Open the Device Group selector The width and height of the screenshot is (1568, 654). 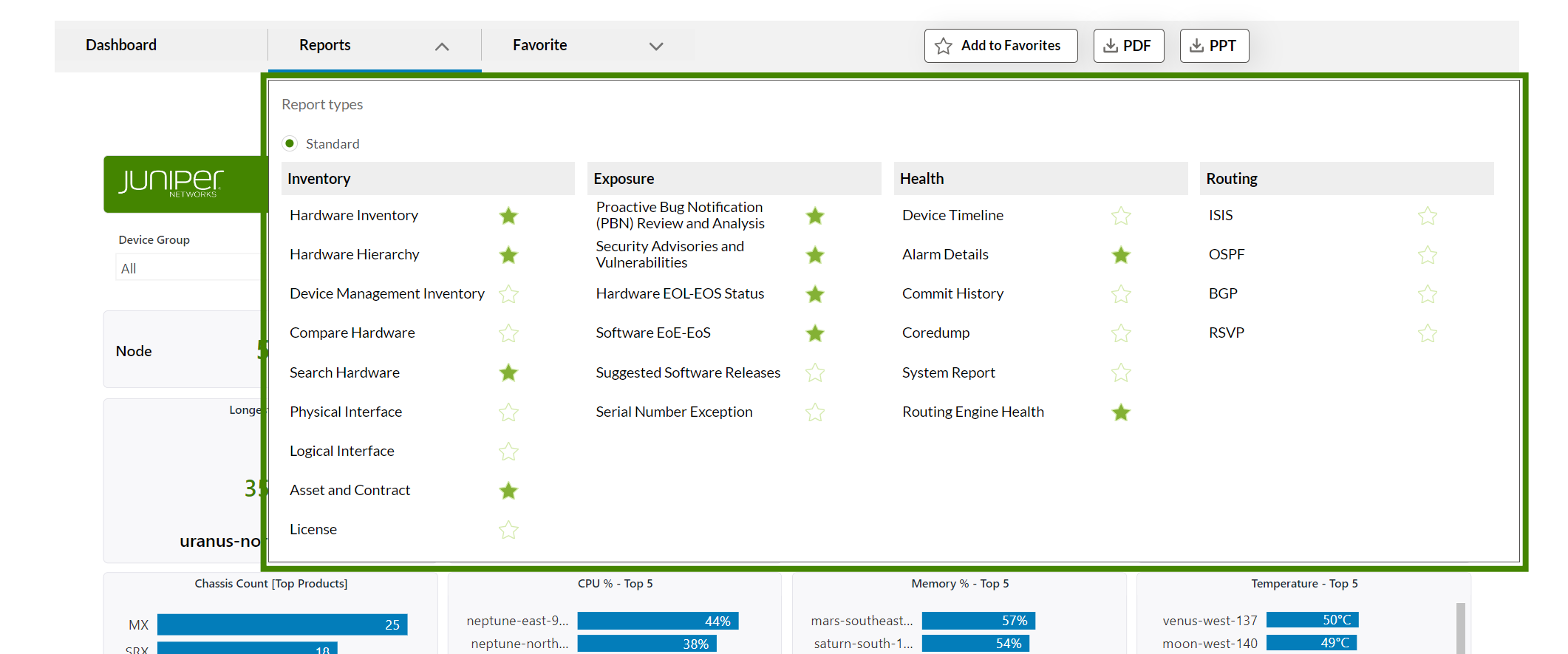(189, 268)
